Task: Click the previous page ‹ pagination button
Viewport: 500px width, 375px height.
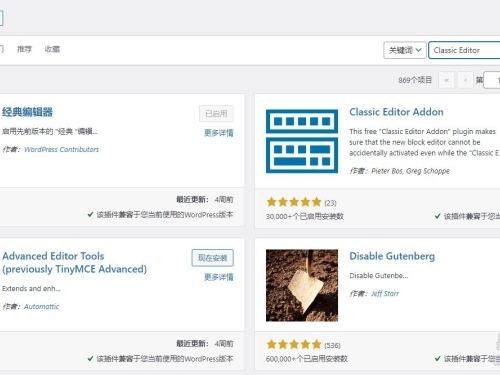Action: [x=465, y=80]
